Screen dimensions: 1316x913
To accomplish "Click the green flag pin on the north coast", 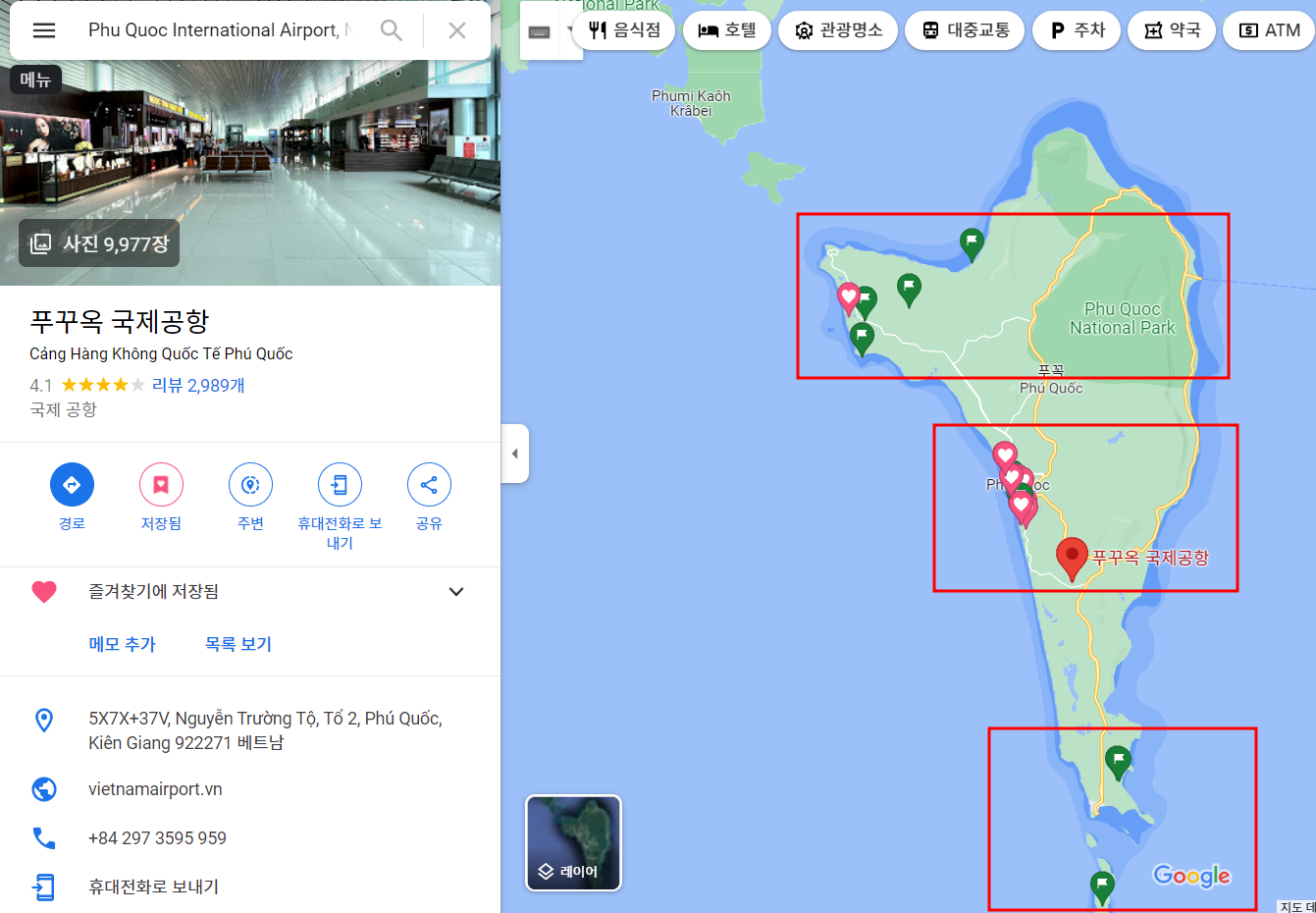I will [x=972, y=244].
